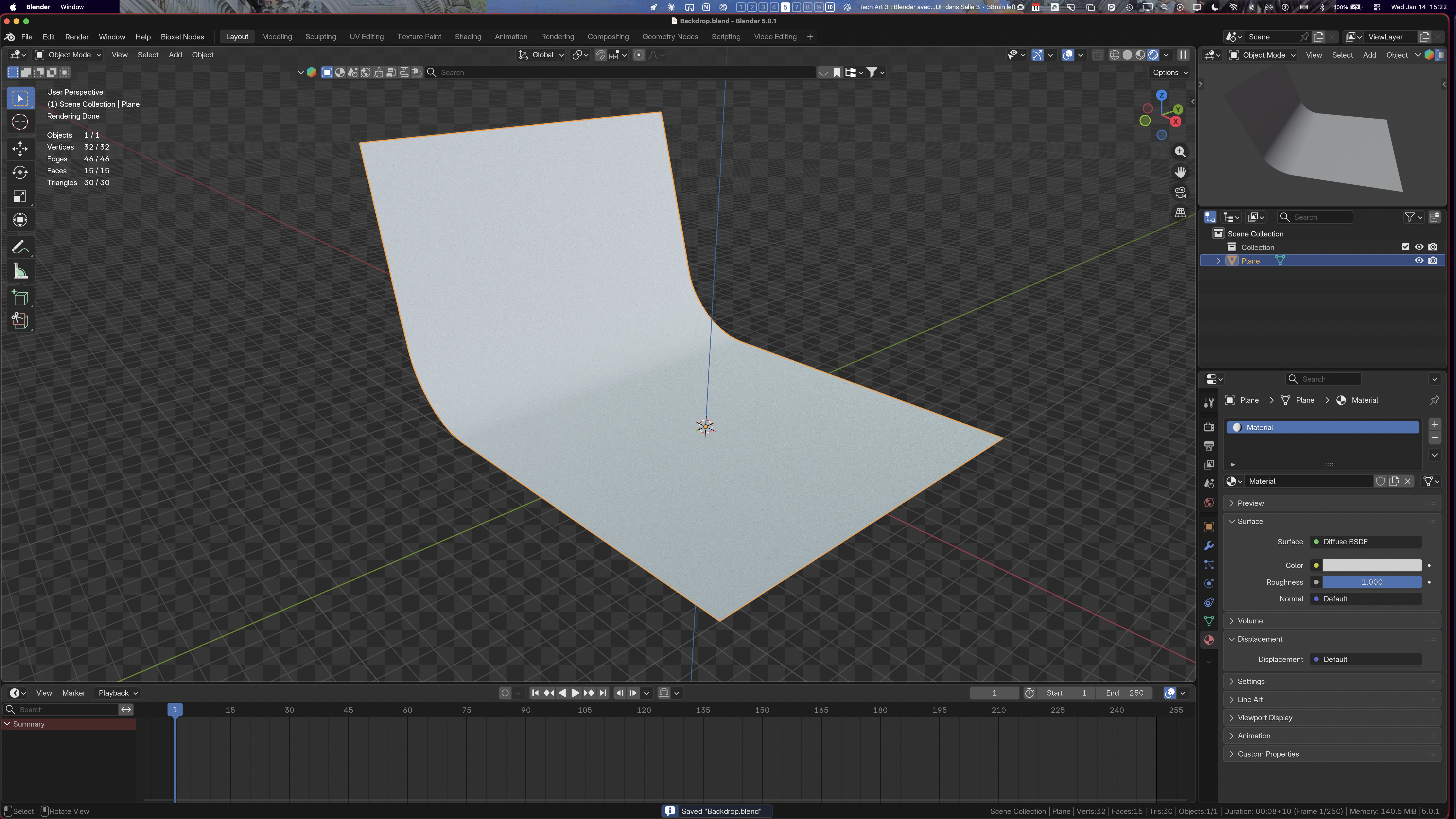Image resolution: width=1456 pixels, height=819 pixels.
Task: Click the pan view hand icon
Action: 1180,172
